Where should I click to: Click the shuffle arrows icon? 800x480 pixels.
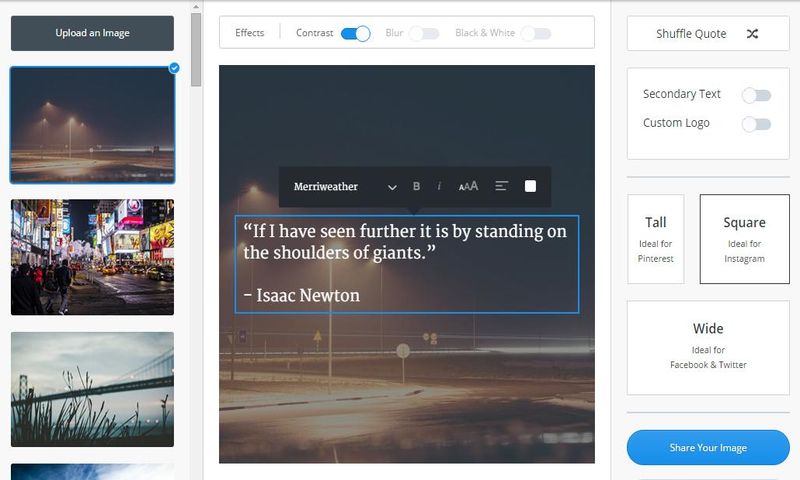click(x=752, y=34)
